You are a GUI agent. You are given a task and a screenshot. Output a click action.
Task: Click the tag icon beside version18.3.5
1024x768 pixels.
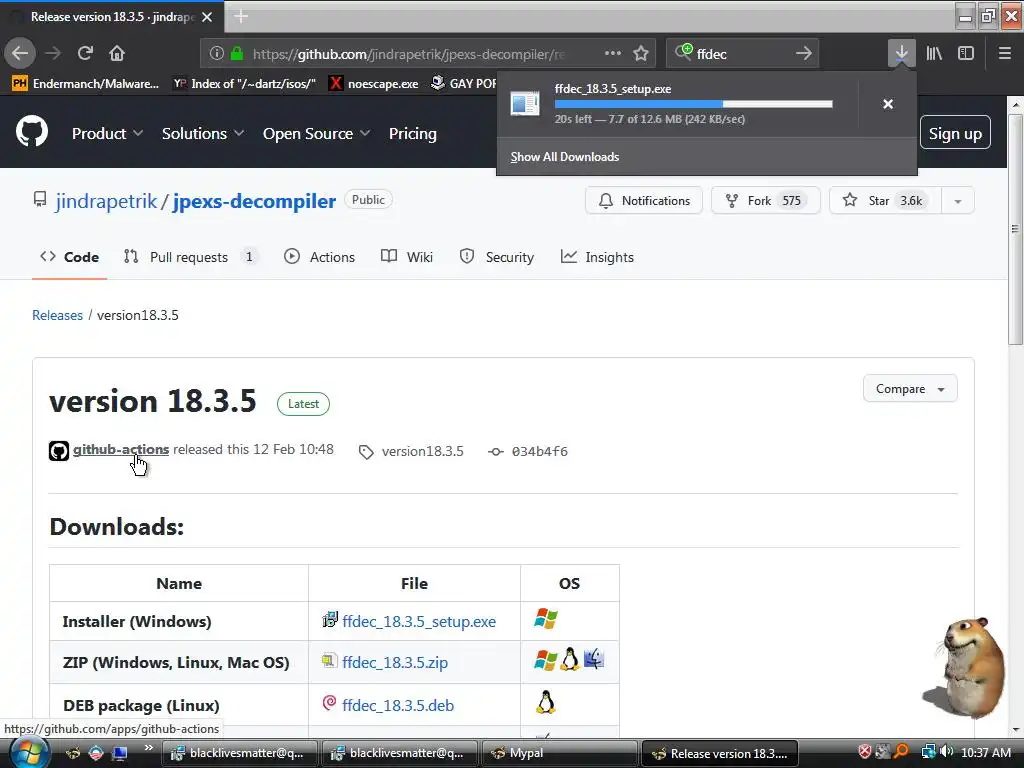(x=366, y=452)
